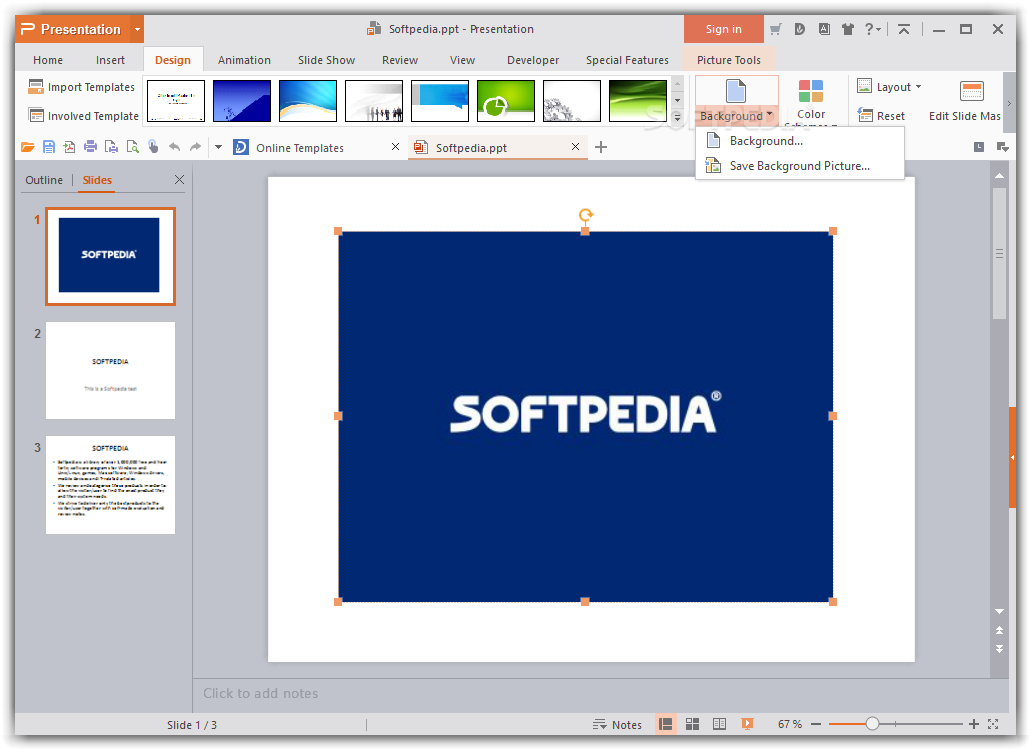Click the Edit Slide Master icon
Image resolution: width=1031 pixels, height=750 pixels.
[x=971, y=91]
